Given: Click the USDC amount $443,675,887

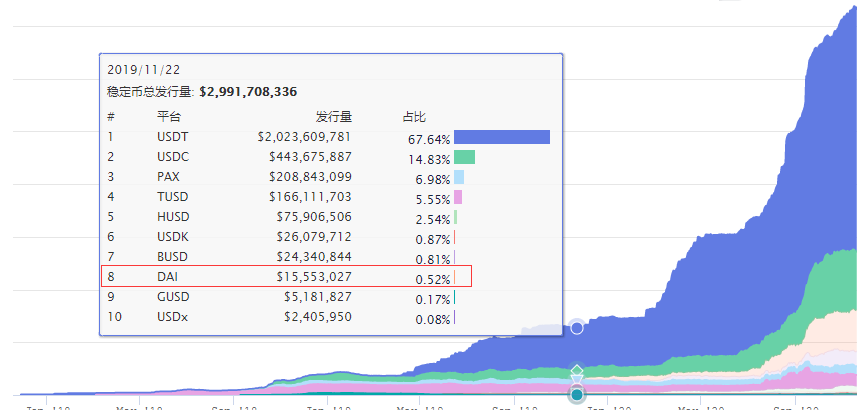Looking at the screenshot, I should (x=310, y=157).
